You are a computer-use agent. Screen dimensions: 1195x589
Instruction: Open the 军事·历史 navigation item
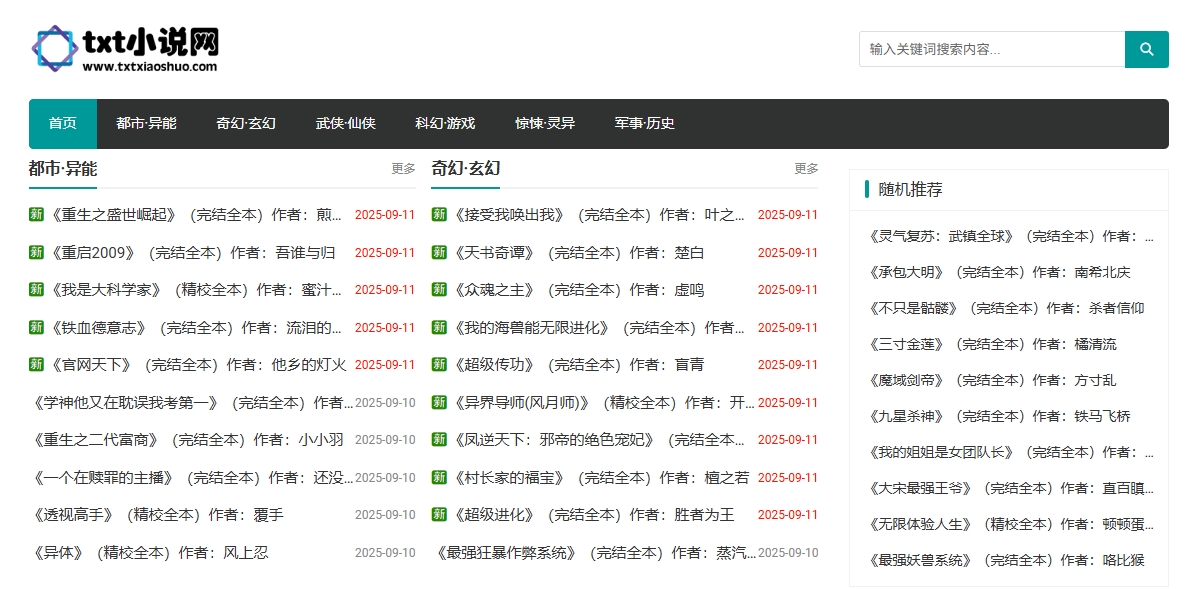pos(644,124)
